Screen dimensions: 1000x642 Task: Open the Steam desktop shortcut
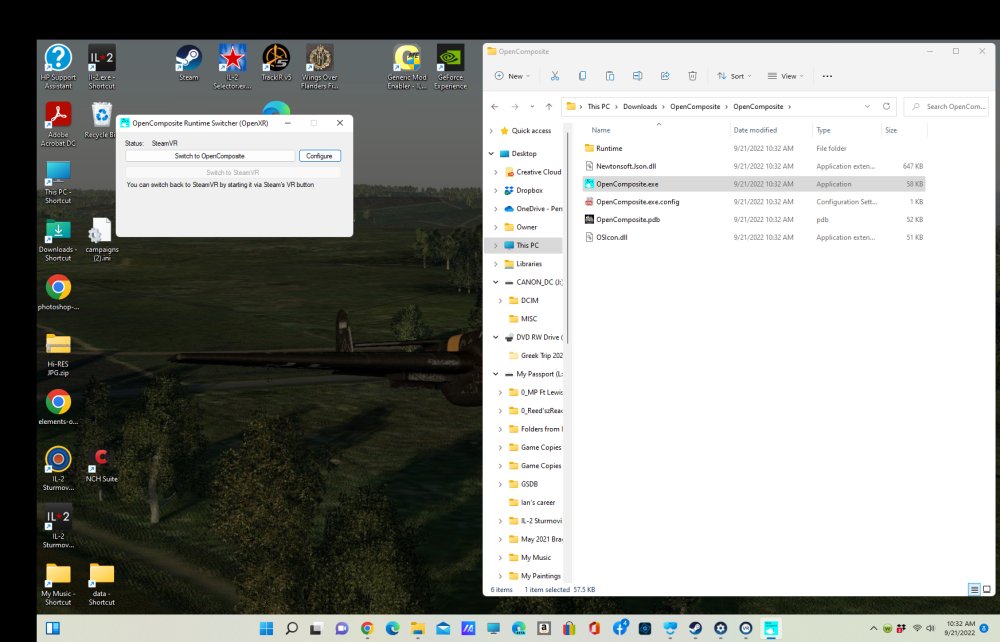pos(188,59)
